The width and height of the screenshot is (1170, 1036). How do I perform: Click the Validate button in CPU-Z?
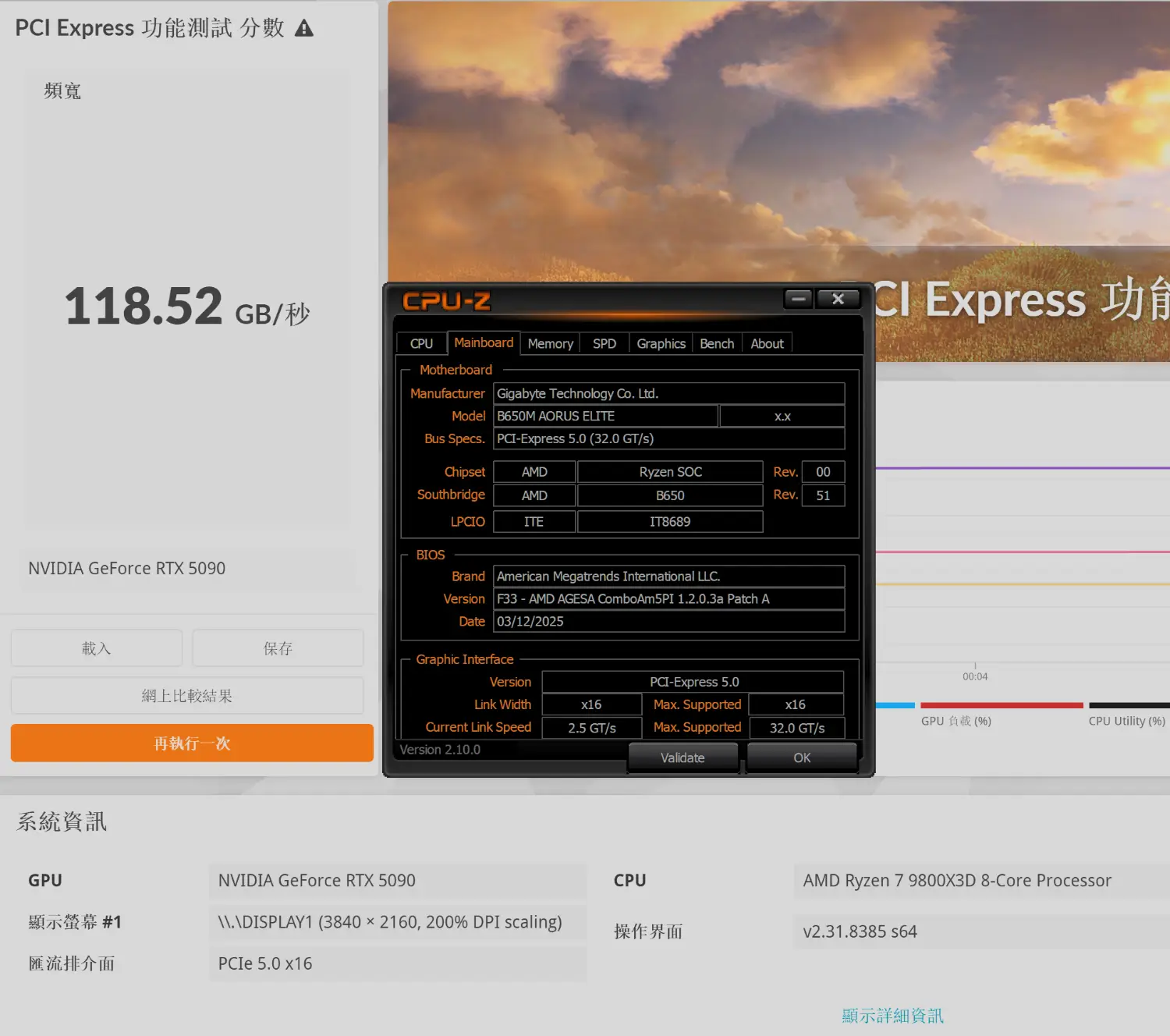pyautogui.click(x=682, y=757)
